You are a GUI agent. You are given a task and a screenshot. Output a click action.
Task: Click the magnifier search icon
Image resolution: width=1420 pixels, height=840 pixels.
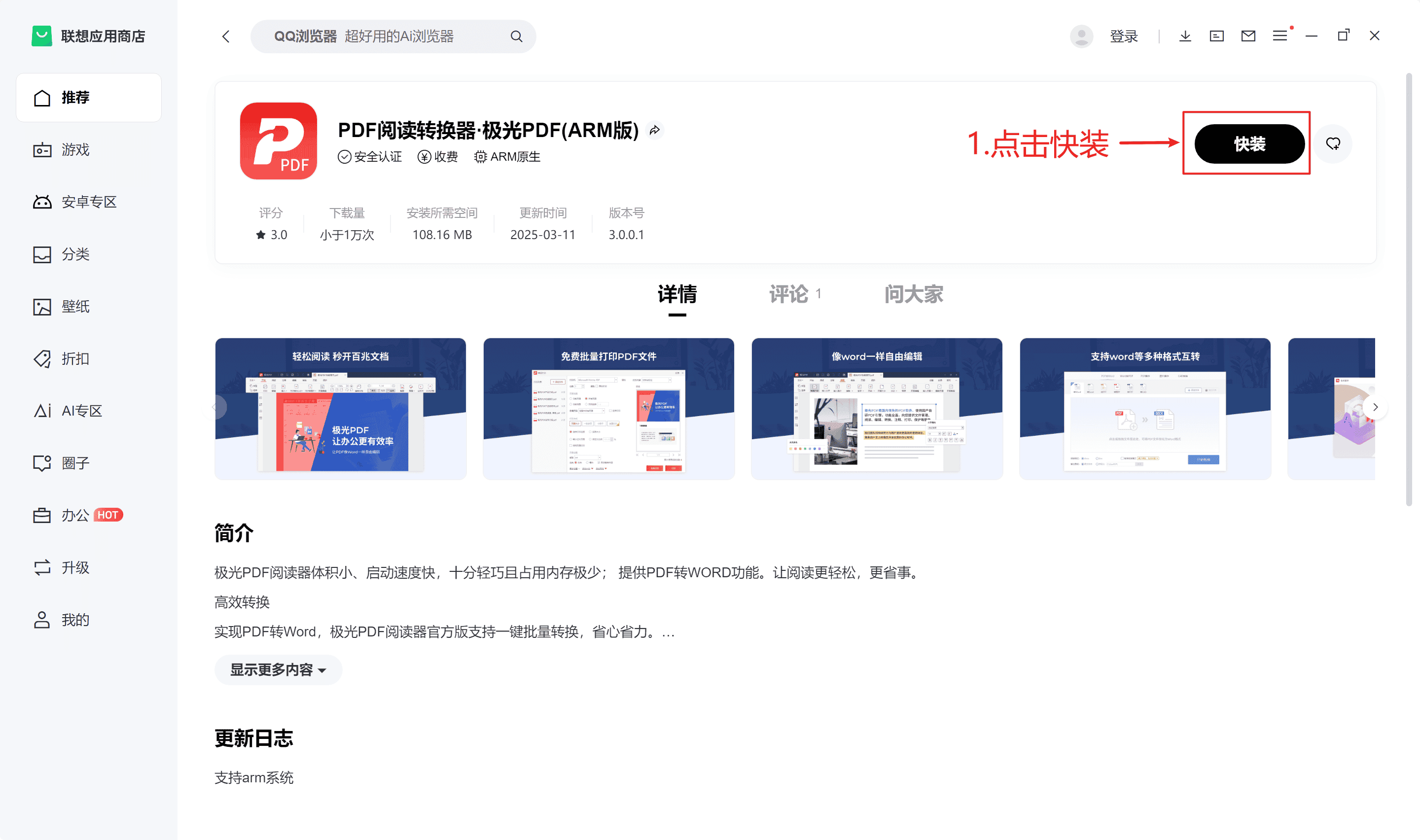[x=516, y=37]
